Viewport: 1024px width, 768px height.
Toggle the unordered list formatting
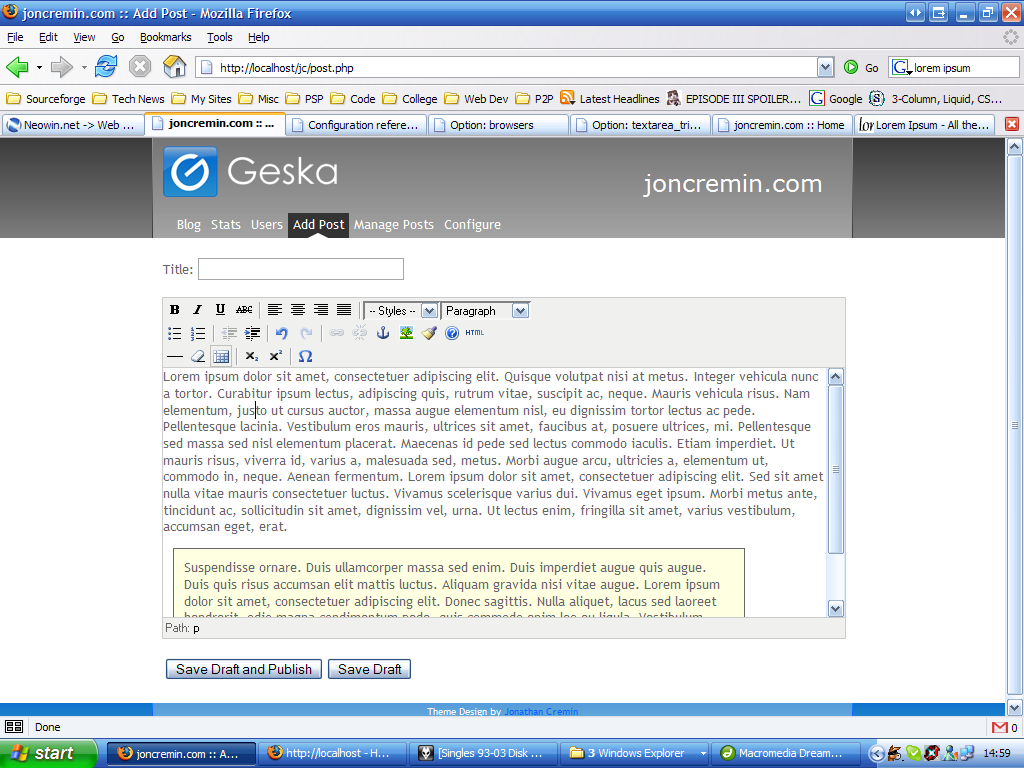pos(174,332)
